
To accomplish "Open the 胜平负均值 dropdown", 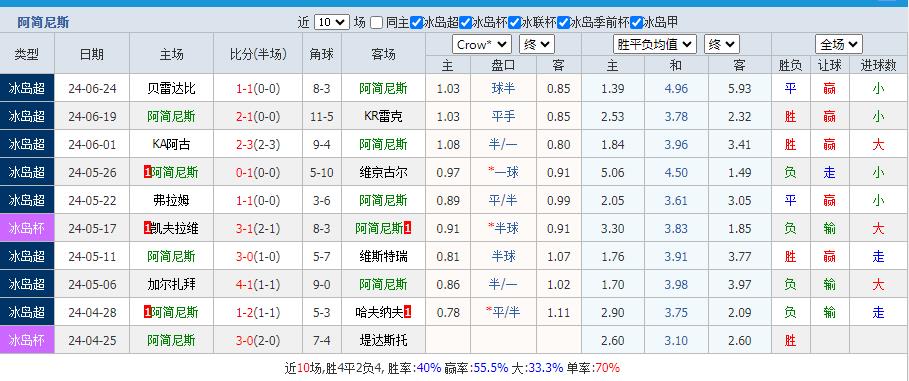I will pyautogui.click(x=655, y=45).
